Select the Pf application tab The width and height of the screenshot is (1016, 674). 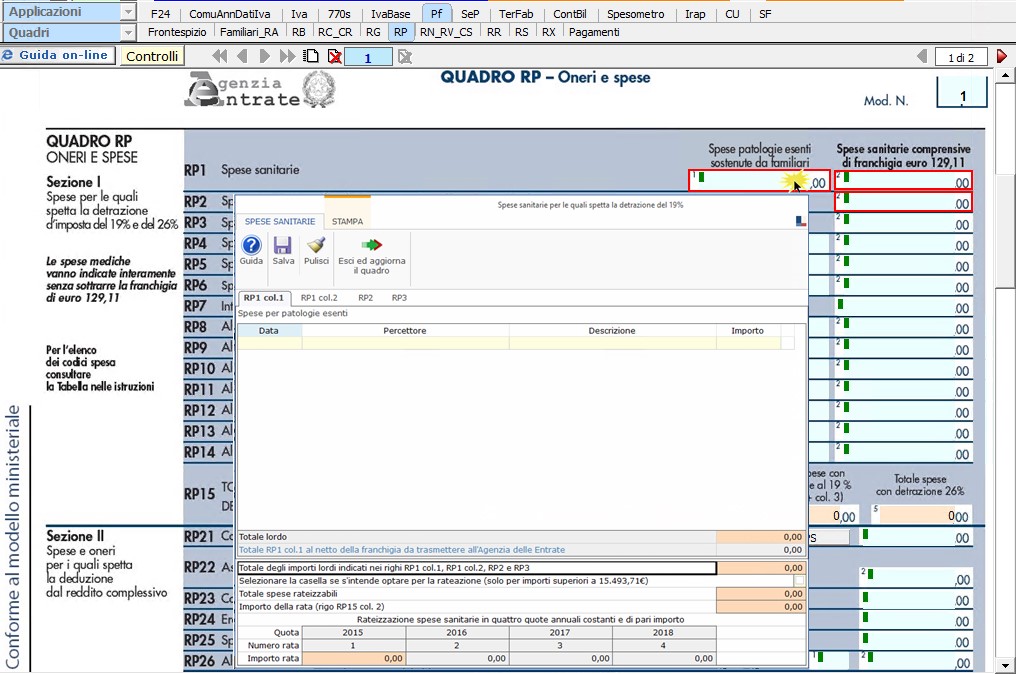coord(437,14)
